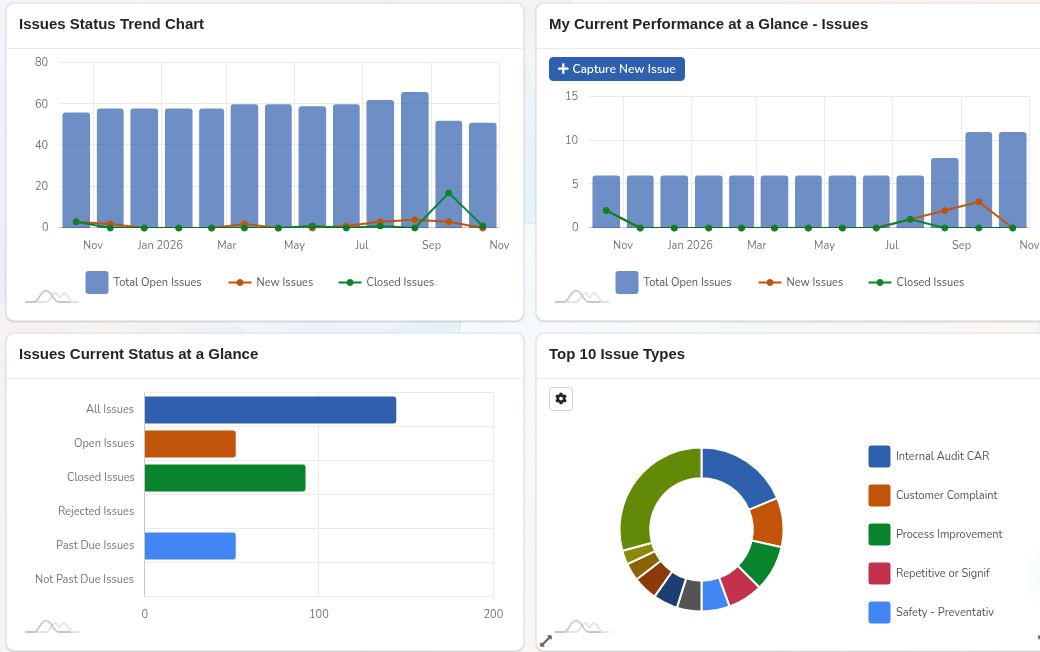Viewport: 1040px width, 652px height.
Task: Click the Rejected Issues axis label
Action: pos(96,511)
